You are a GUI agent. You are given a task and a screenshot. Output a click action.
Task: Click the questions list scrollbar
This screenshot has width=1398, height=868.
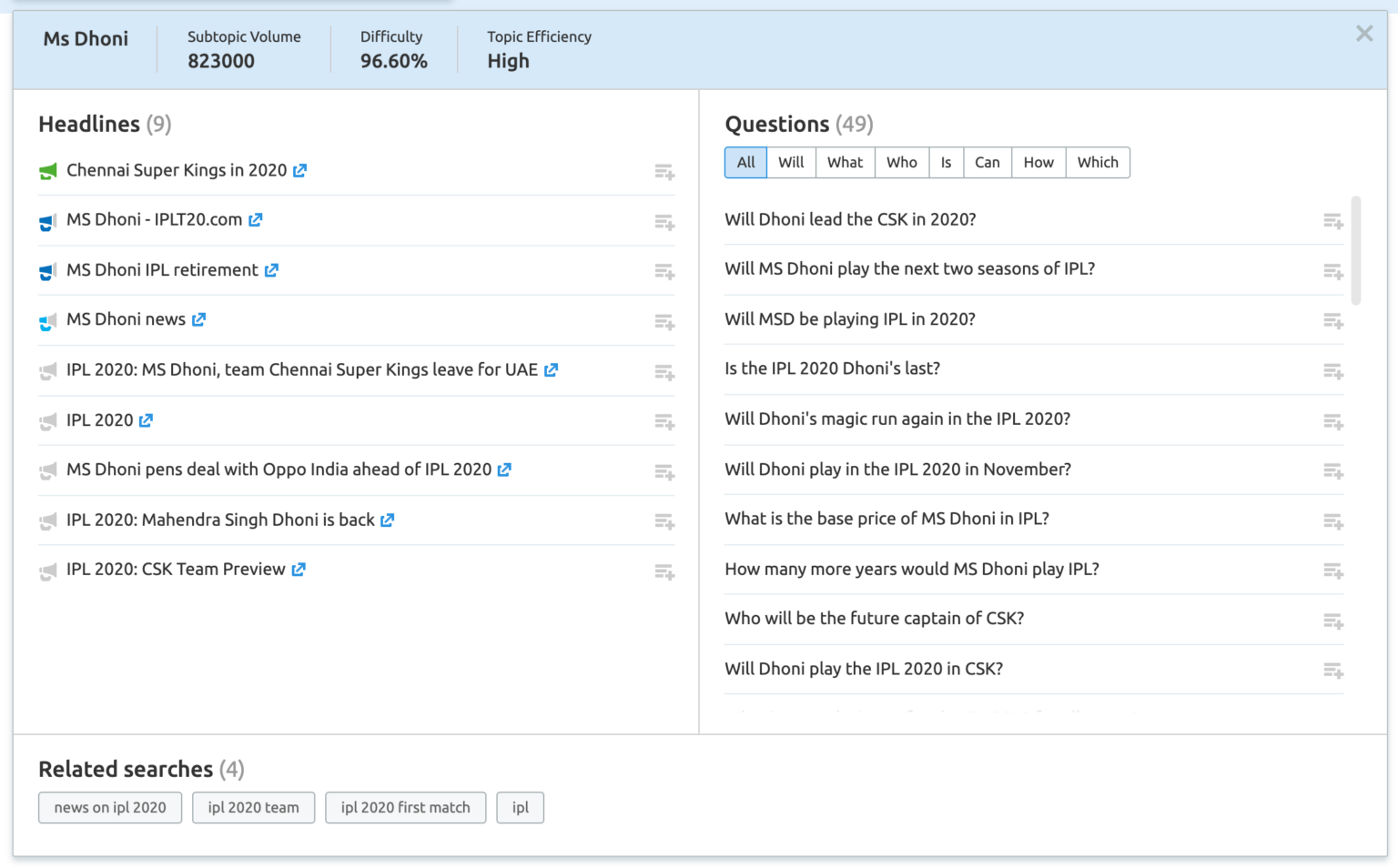coord(1356,250)
